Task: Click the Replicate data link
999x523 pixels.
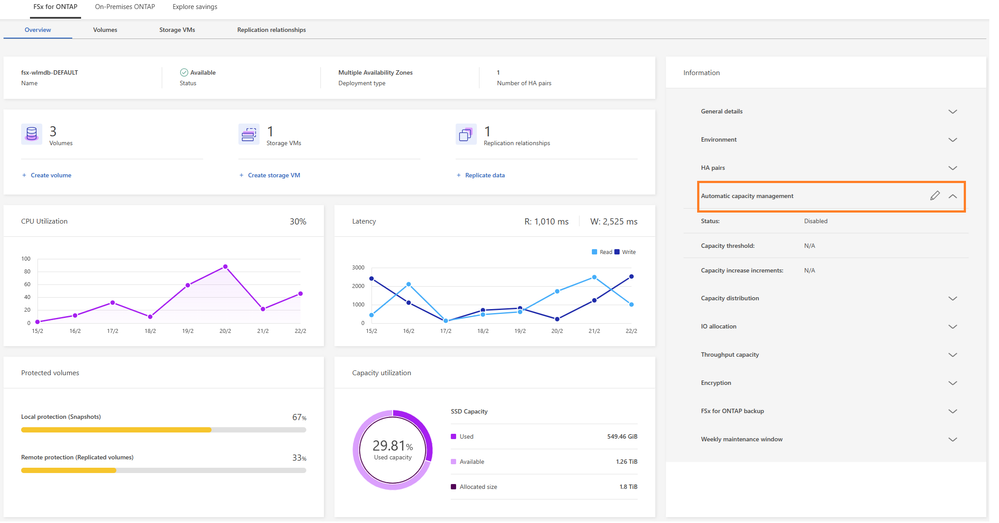Action: coord(484,175)
